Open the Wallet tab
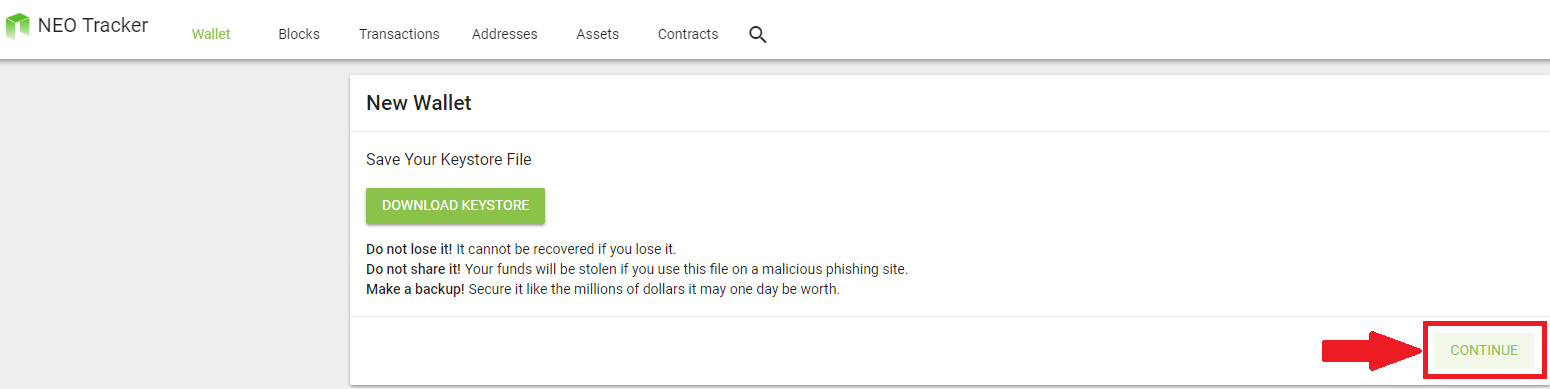This screenshot has width=1550, height=389. (x=211, y=34)
